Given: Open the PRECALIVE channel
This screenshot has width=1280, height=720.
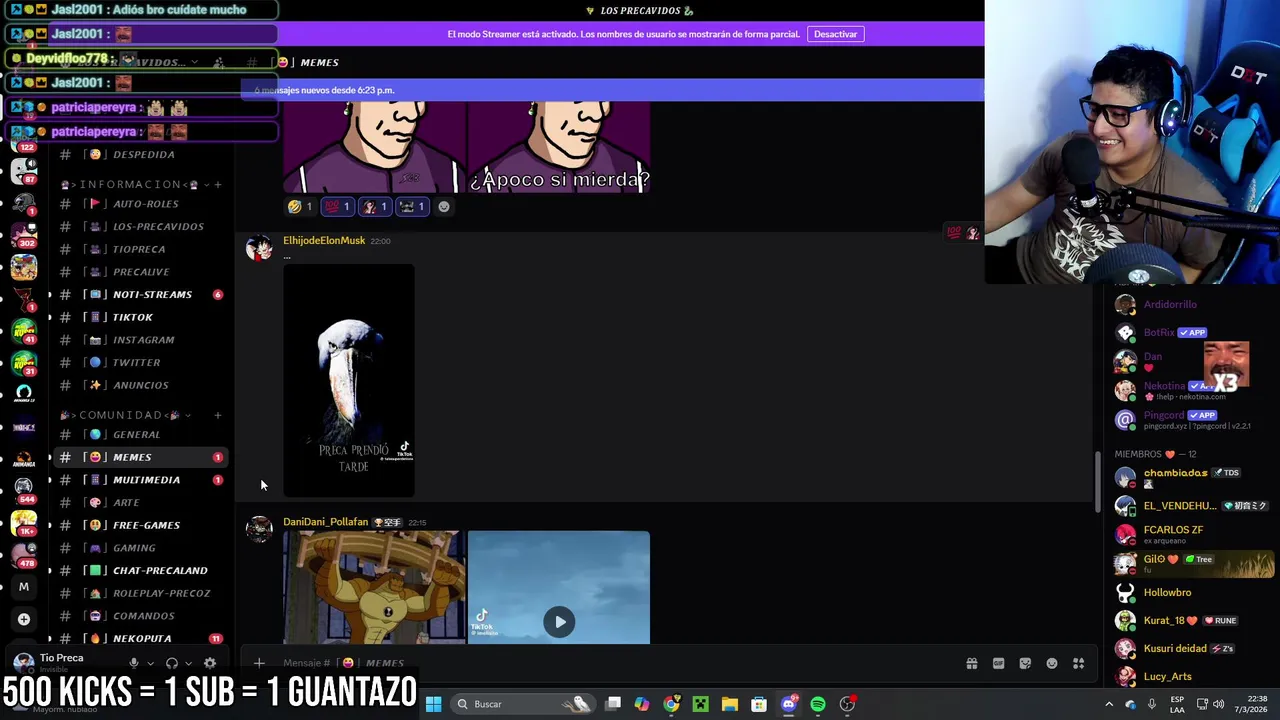Looking at the screenshot, I should (x=141, y=272).
